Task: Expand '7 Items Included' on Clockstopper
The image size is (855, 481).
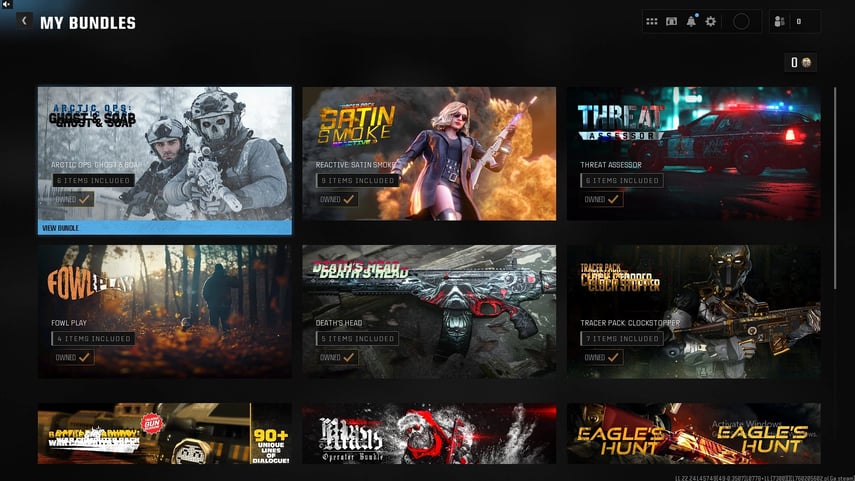Action: point(621,339)
